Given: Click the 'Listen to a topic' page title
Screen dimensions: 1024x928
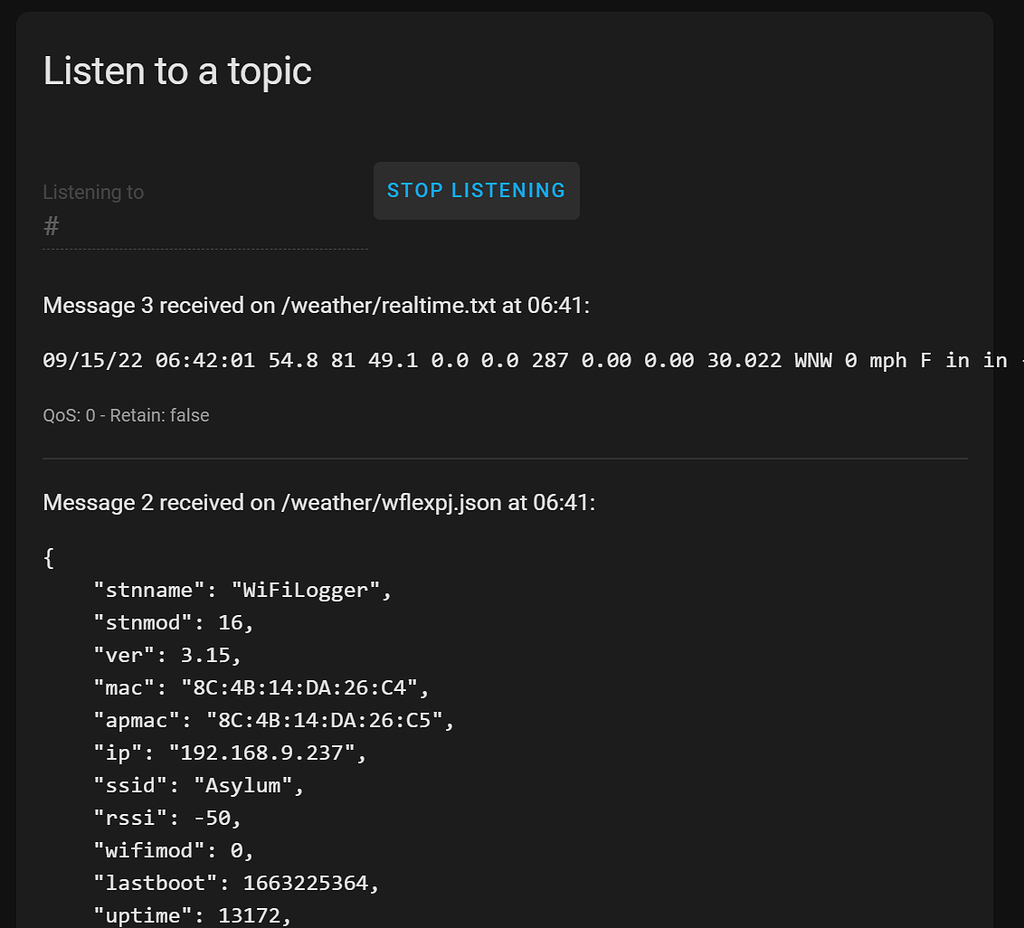Looking at the screenshot, I should click(x=177, y=71).
